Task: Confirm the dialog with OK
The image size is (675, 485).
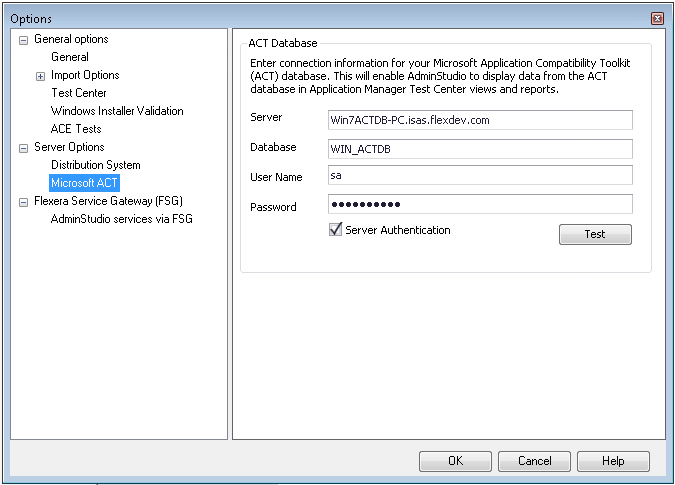Action: click(455, 461)
